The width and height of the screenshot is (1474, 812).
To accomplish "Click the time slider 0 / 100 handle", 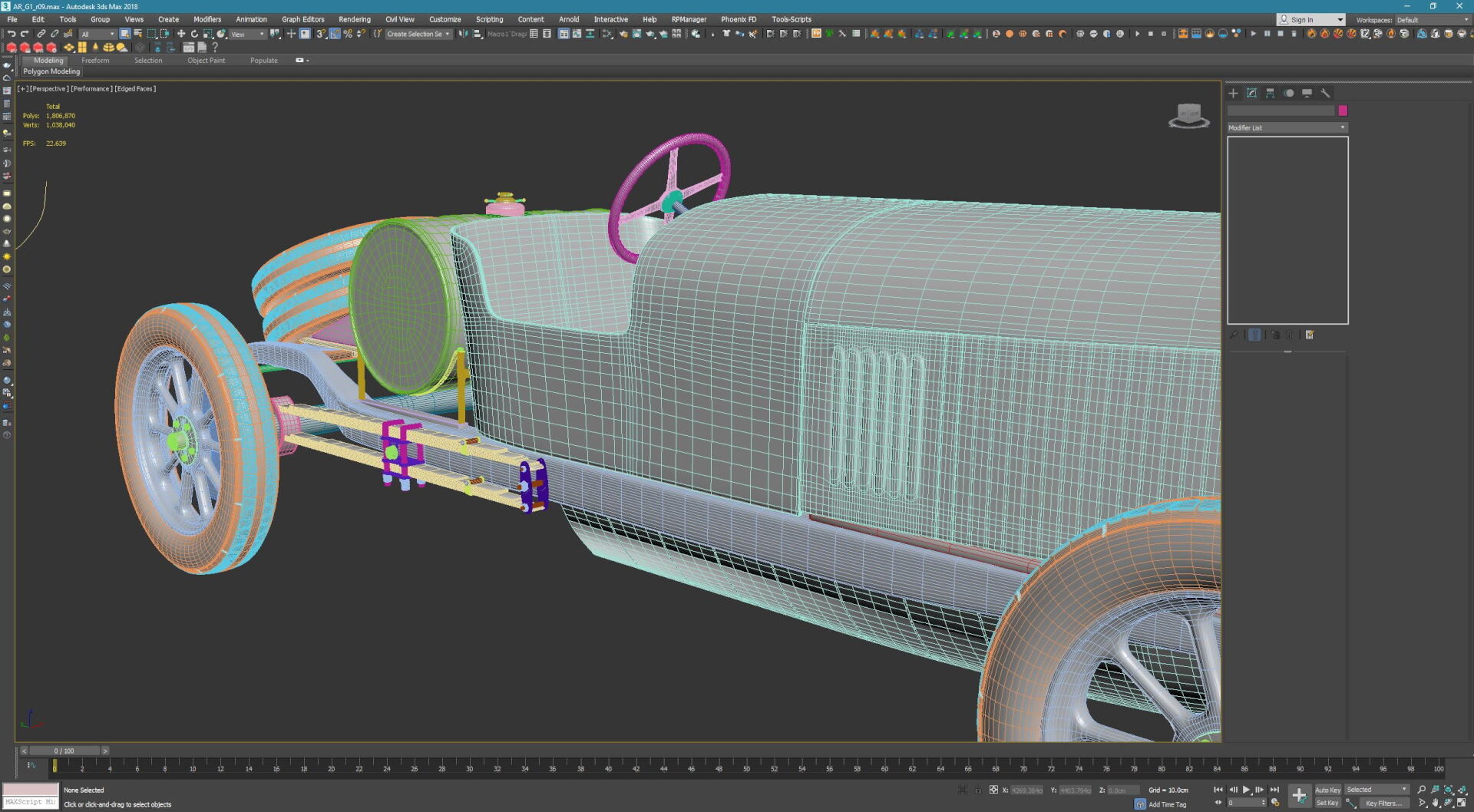I will tap(64, 751).
